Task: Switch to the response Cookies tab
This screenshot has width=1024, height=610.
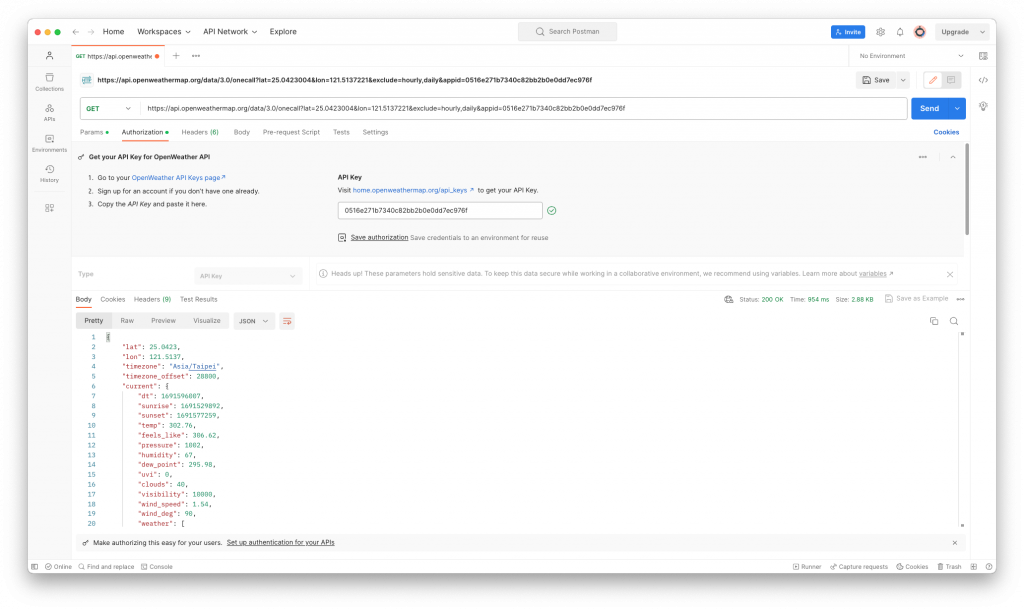Action: tap(112, 299)
